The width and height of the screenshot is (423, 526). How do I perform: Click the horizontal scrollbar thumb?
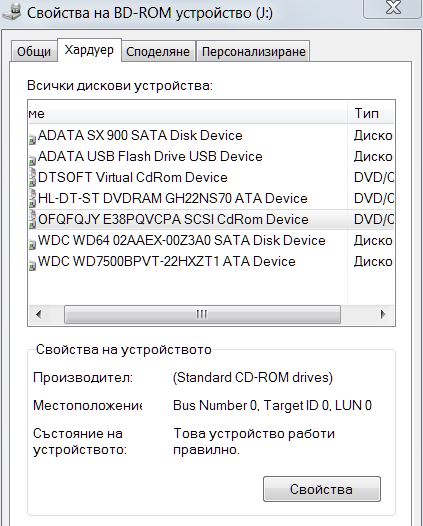202,314
